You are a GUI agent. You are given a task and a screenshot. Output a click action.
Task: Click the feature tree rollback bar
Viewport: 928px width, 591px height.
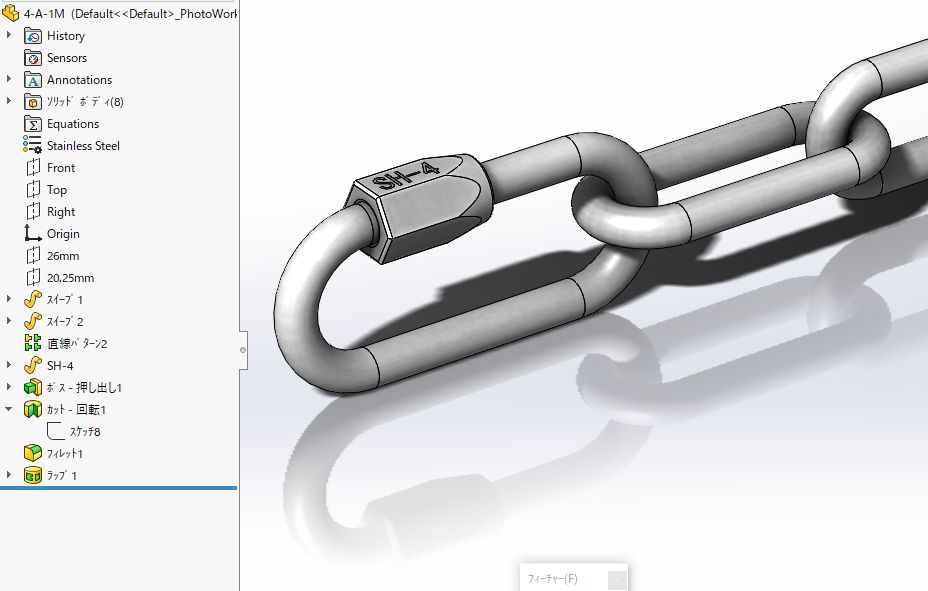click(118, 488)
